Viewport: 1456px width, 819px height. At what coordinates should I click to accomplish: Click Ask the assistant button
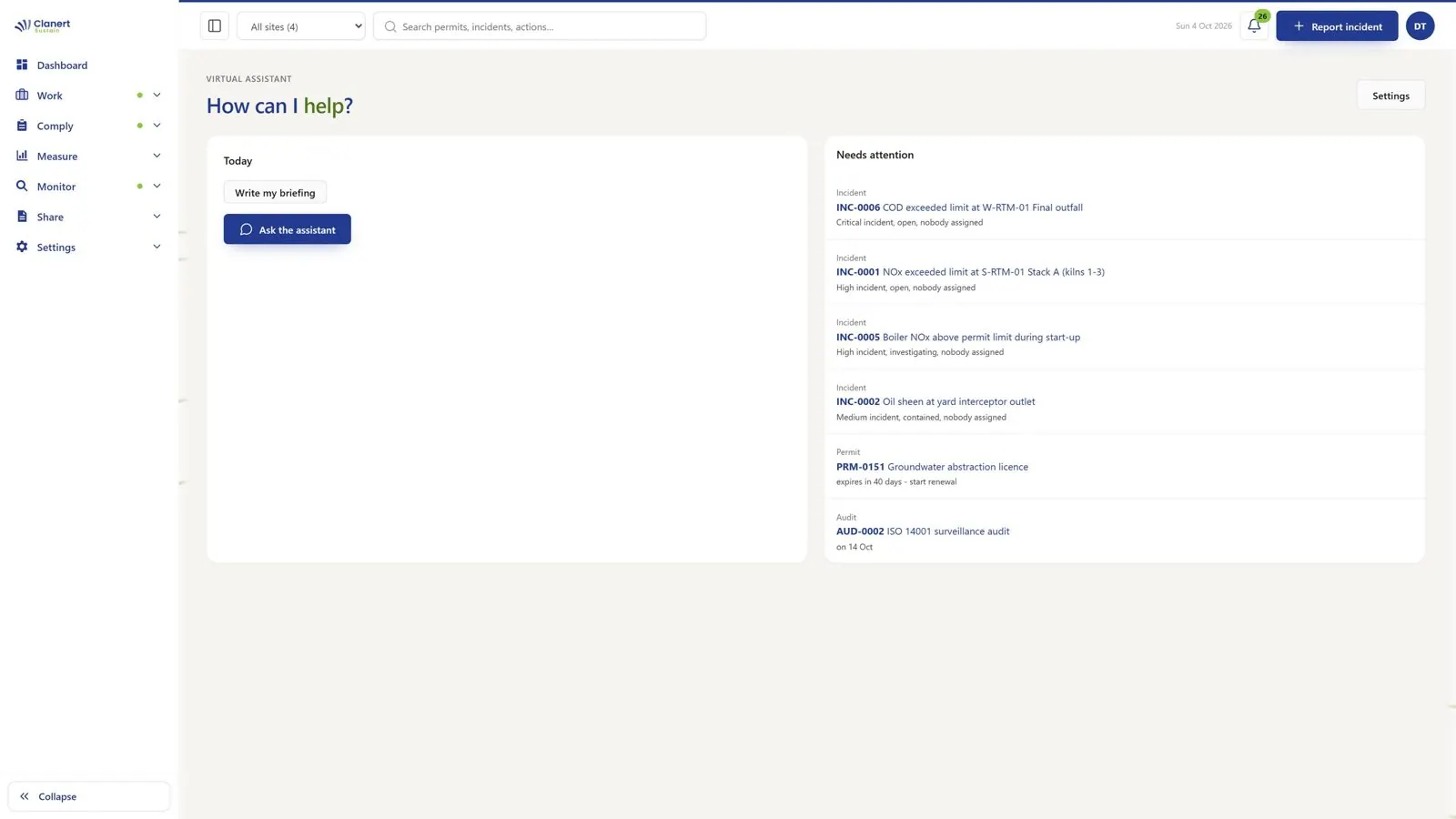288,229
